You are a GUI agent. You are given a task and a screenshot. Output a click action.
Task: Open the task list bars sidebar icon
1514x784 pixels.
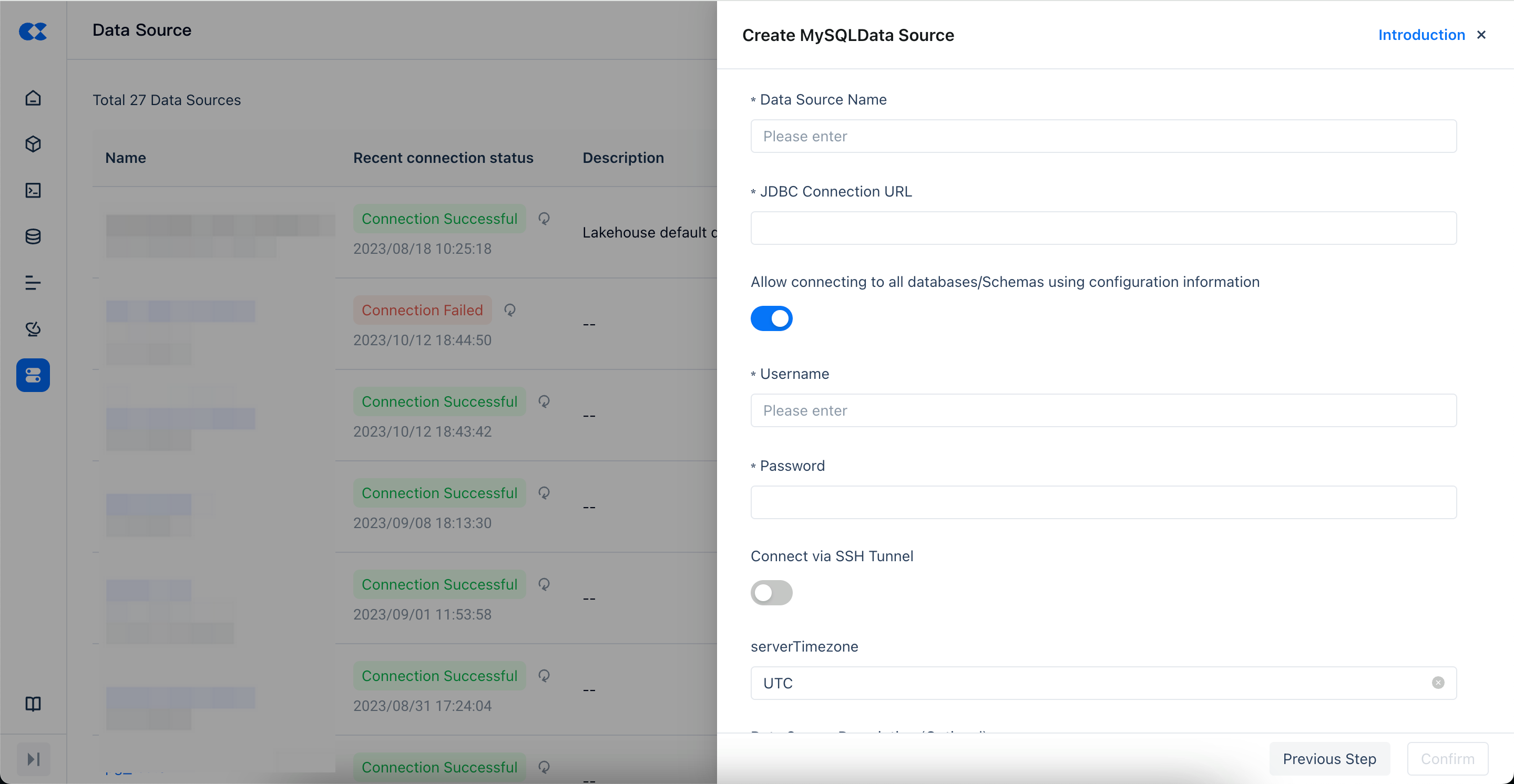[33, 283]
